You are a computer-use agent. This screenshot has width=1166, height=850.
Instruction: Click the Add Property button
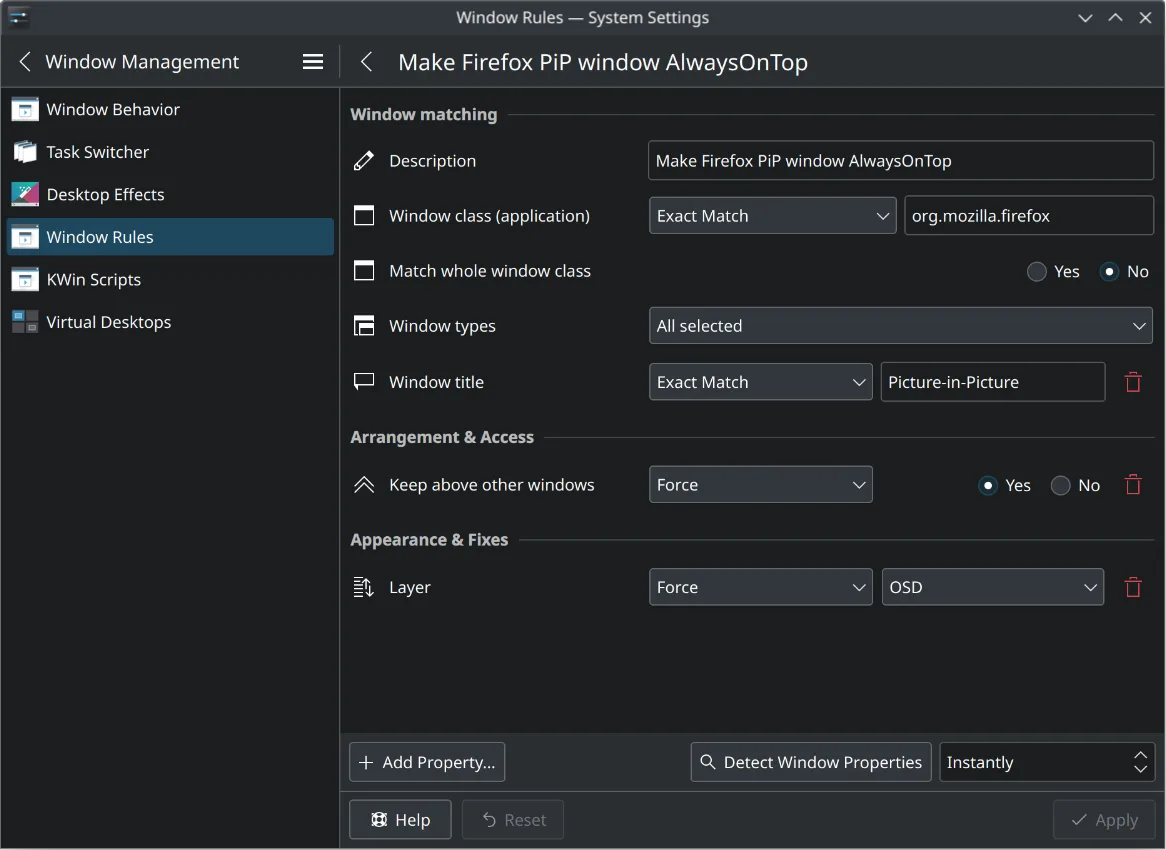tap(427, 762)
